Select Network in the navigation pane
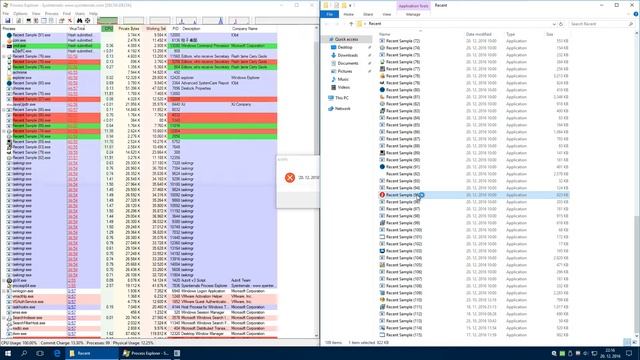 (342, 109)
